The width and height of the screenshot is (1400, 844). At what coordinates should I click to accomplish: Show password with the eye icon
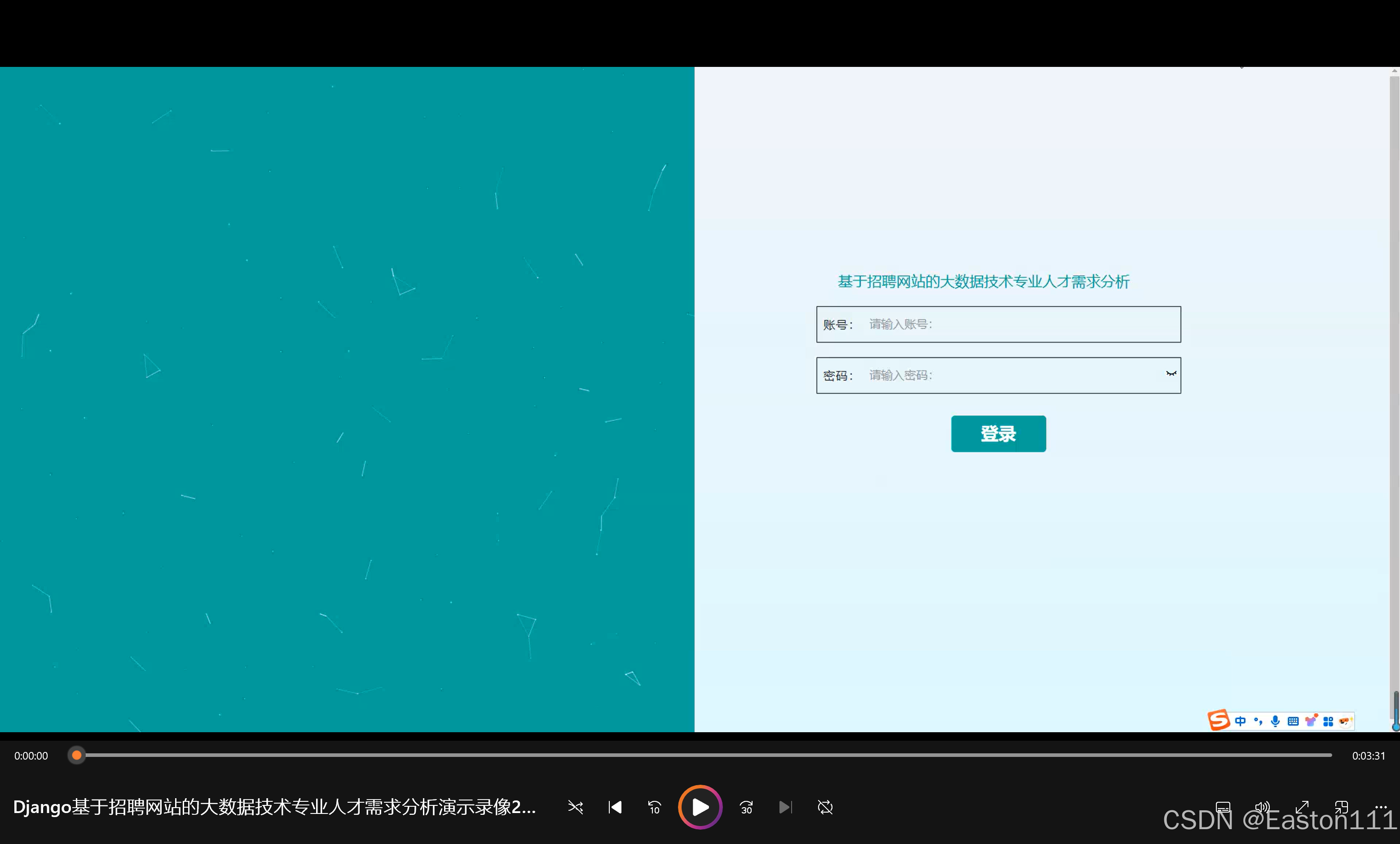[1171, 374]
